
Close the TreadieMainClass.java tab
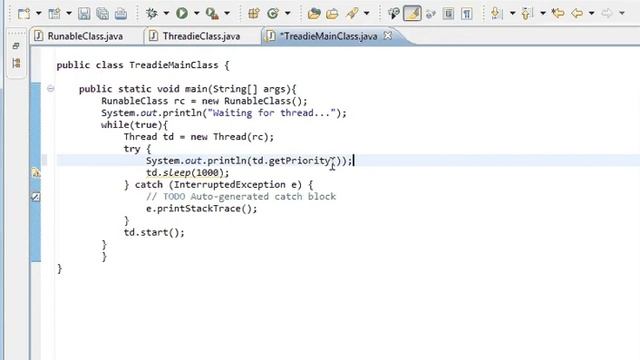tap(387, 36)
